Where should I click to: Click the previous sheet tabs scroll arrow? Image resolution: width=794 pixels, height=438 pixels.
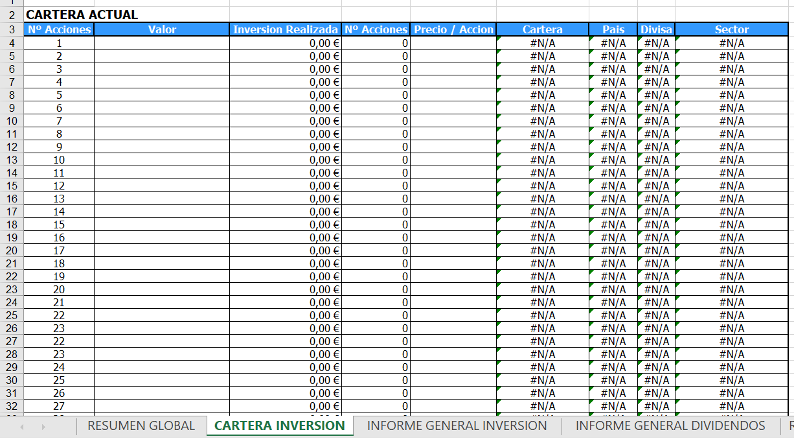[21, 426]
